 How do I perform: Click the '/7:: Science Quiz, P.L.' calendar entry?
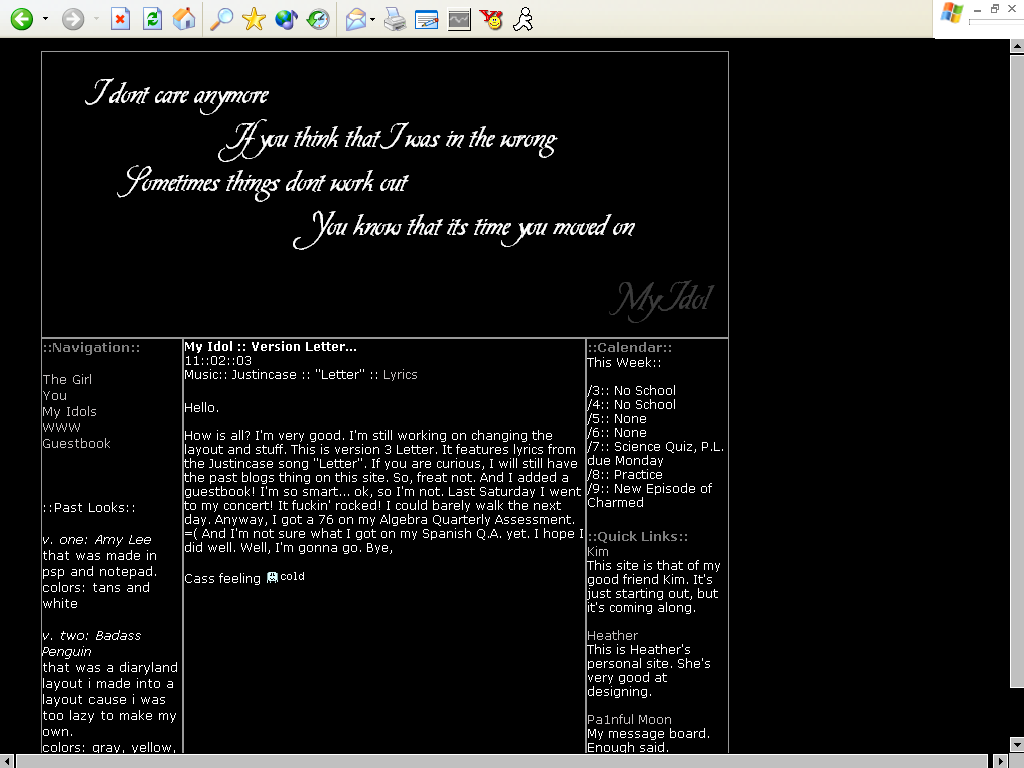click(x=656, y=447)
